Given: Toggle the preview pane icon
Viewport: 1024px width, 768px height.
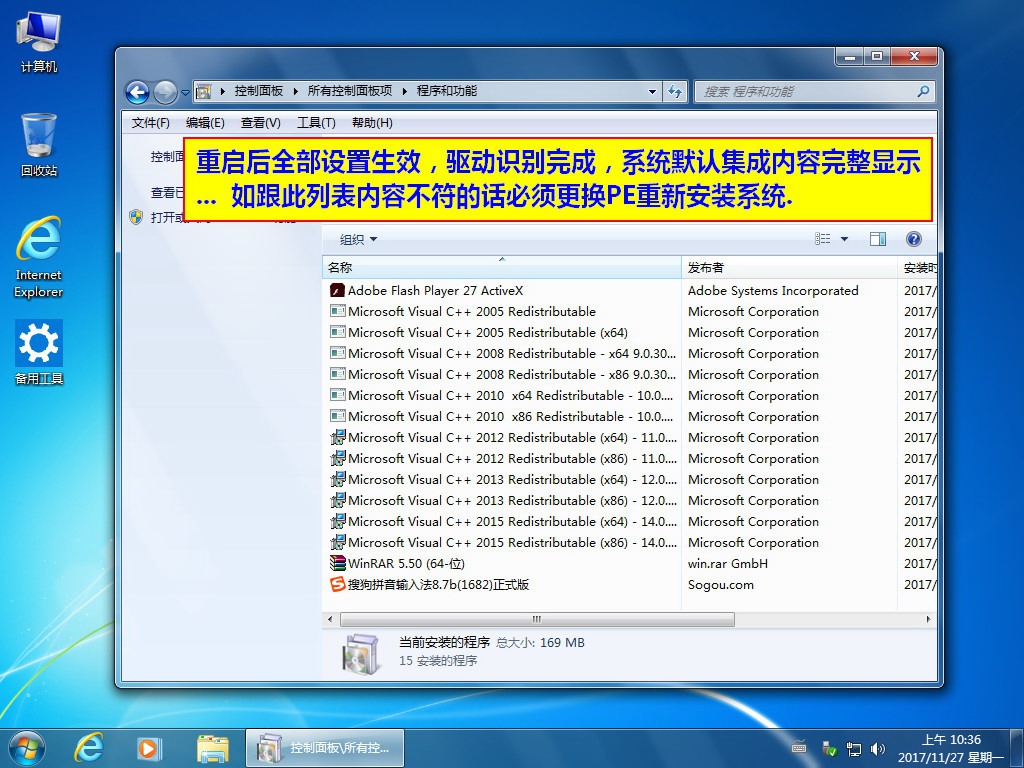Looking at the screenshot, I should pyautogui.click(x=878, y=239).
